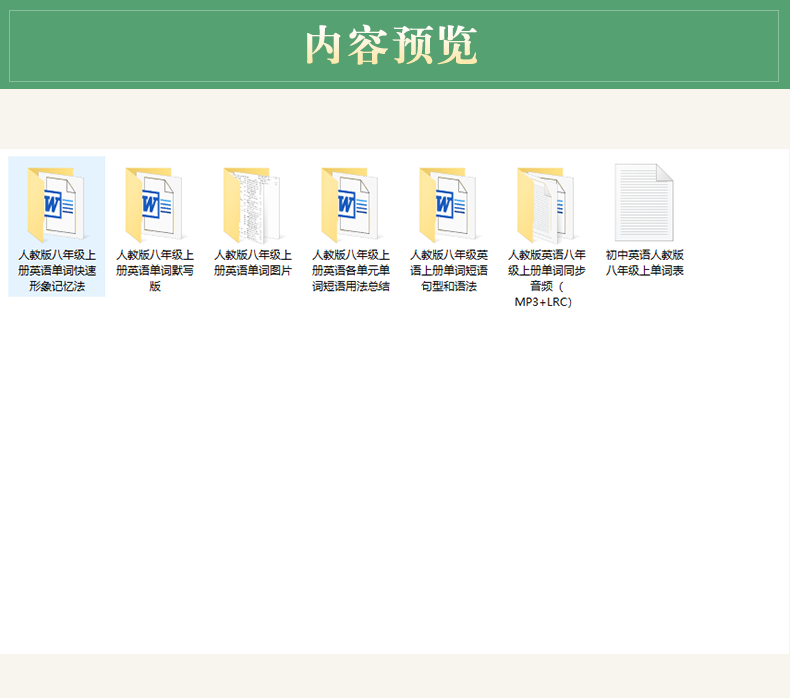Open folder icon 人教版八年级上册英语单词图片
The height and width of the screenshot is (698, 790).
(x=252, y=204)
